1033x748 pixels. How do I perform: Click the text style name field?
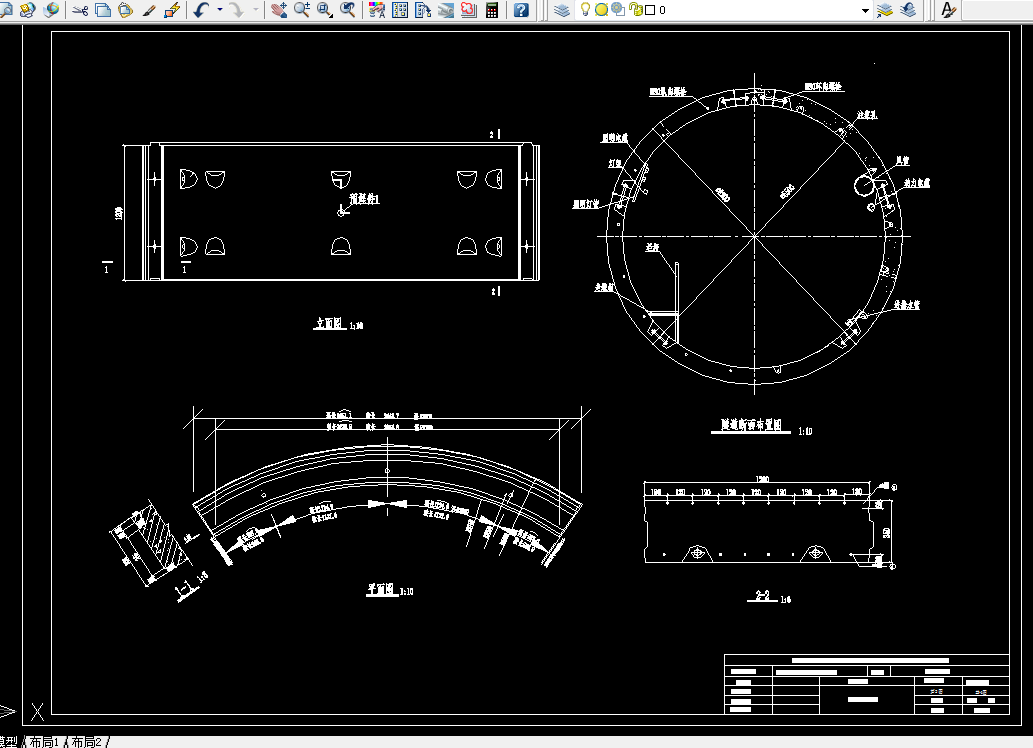[997, 10]
